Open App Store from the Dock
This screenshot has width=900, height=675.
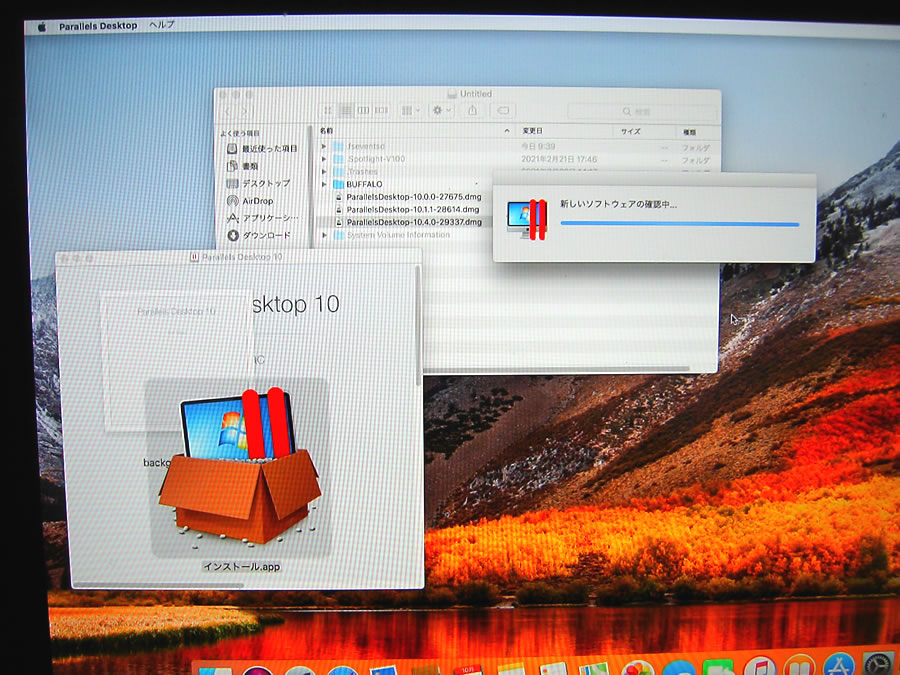[837, 667]
